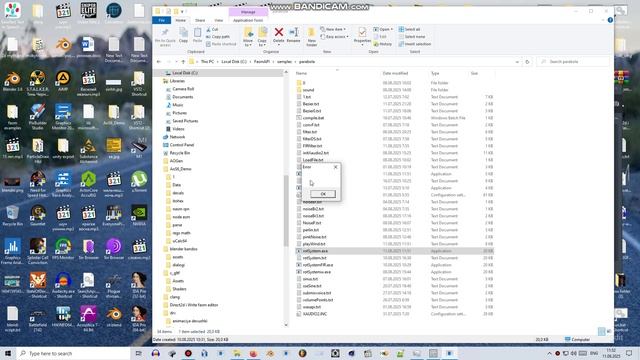640x360 pixels.
Task: Select Local Disk (C:) in navigation tree
Action: point(184,73)
